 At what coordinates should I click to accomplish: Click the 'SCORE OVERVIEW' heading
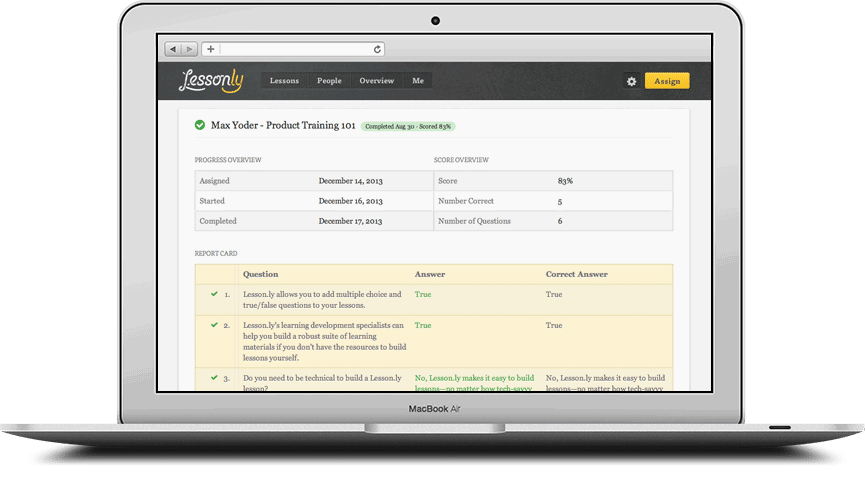(x=461, y=160)
